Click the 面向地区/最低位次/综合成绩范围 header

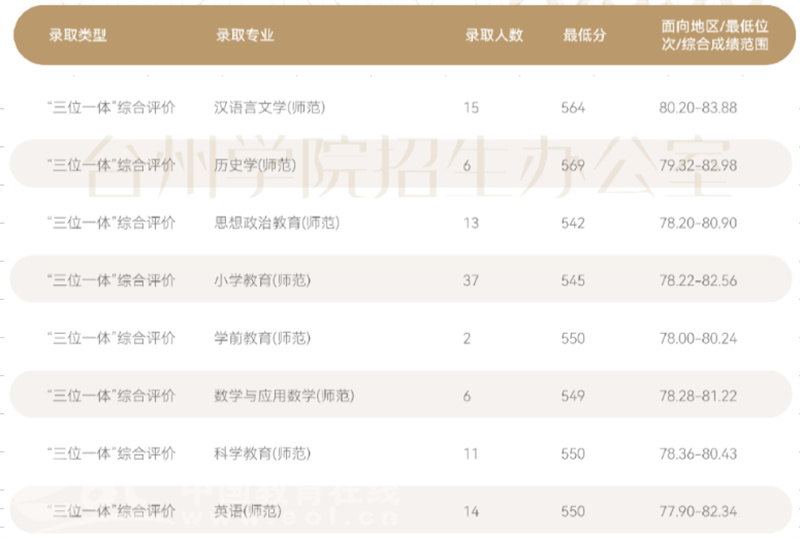point(715,35)
